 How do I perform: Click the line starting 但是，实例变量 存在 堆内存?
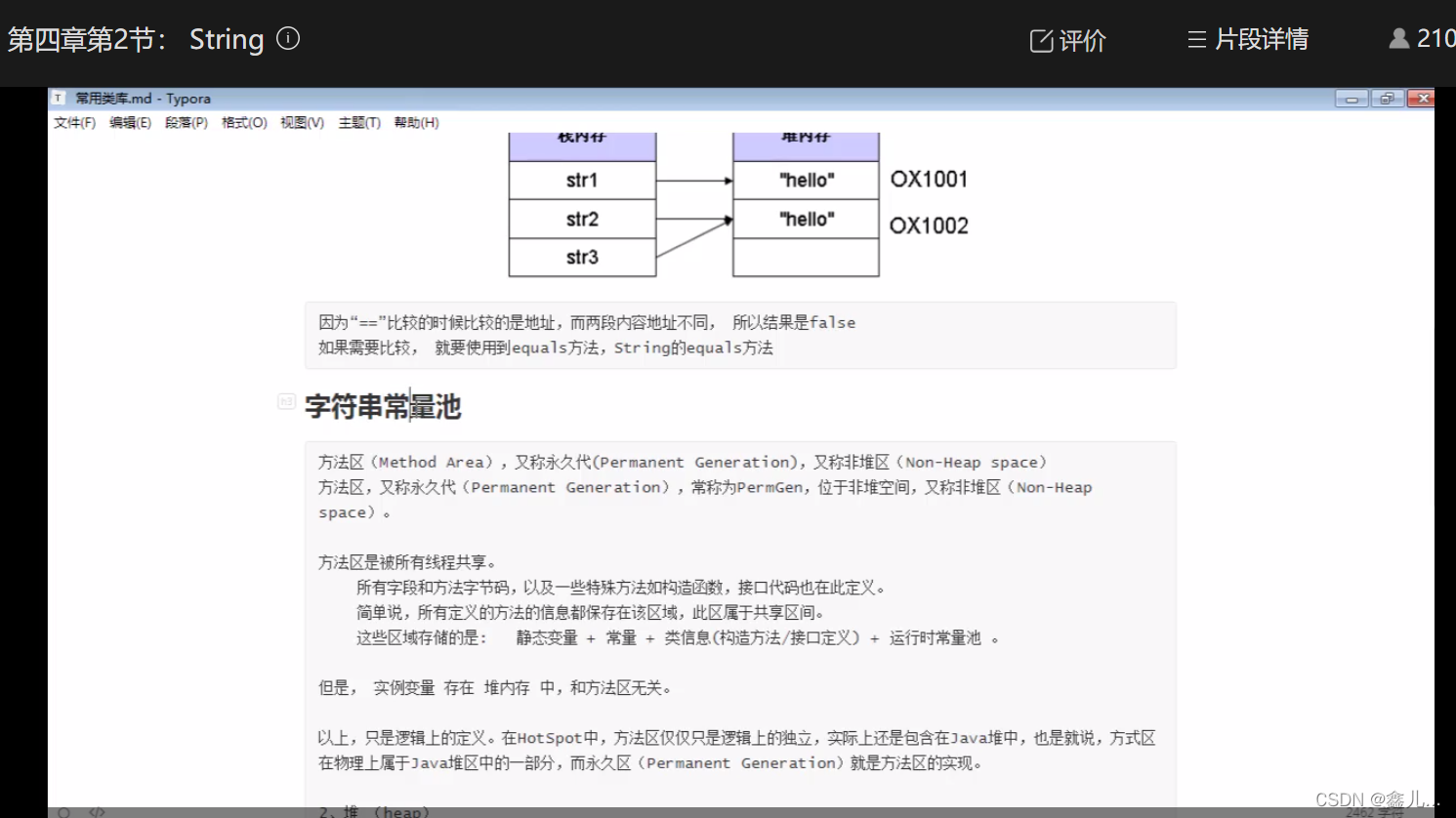pos(496,688)
